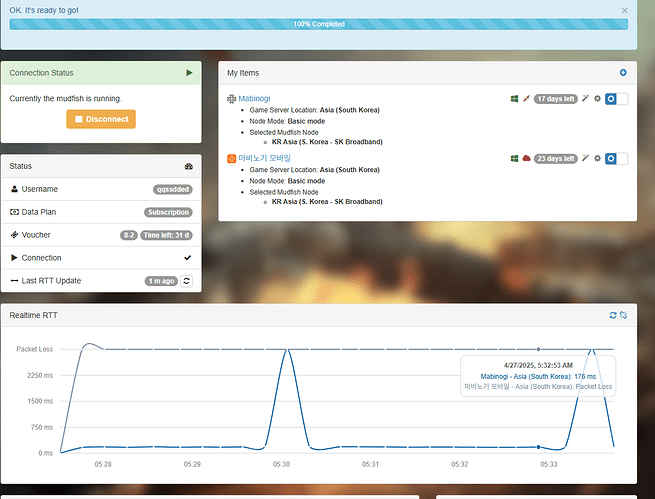
Task: Click the '2250 ms' axis label
Action: [x=40, y=375]
